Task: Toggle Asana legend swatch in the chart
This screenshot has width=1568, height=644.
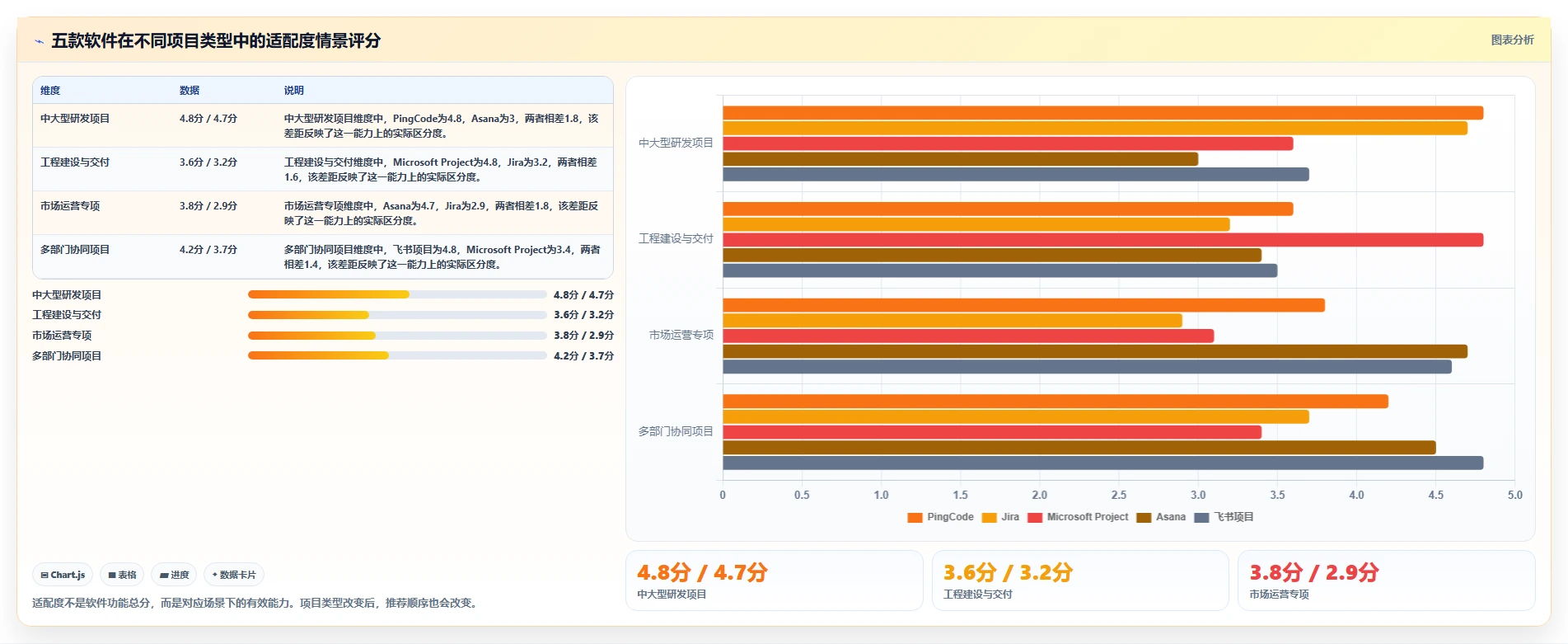Action: (x=1144, y=518)
